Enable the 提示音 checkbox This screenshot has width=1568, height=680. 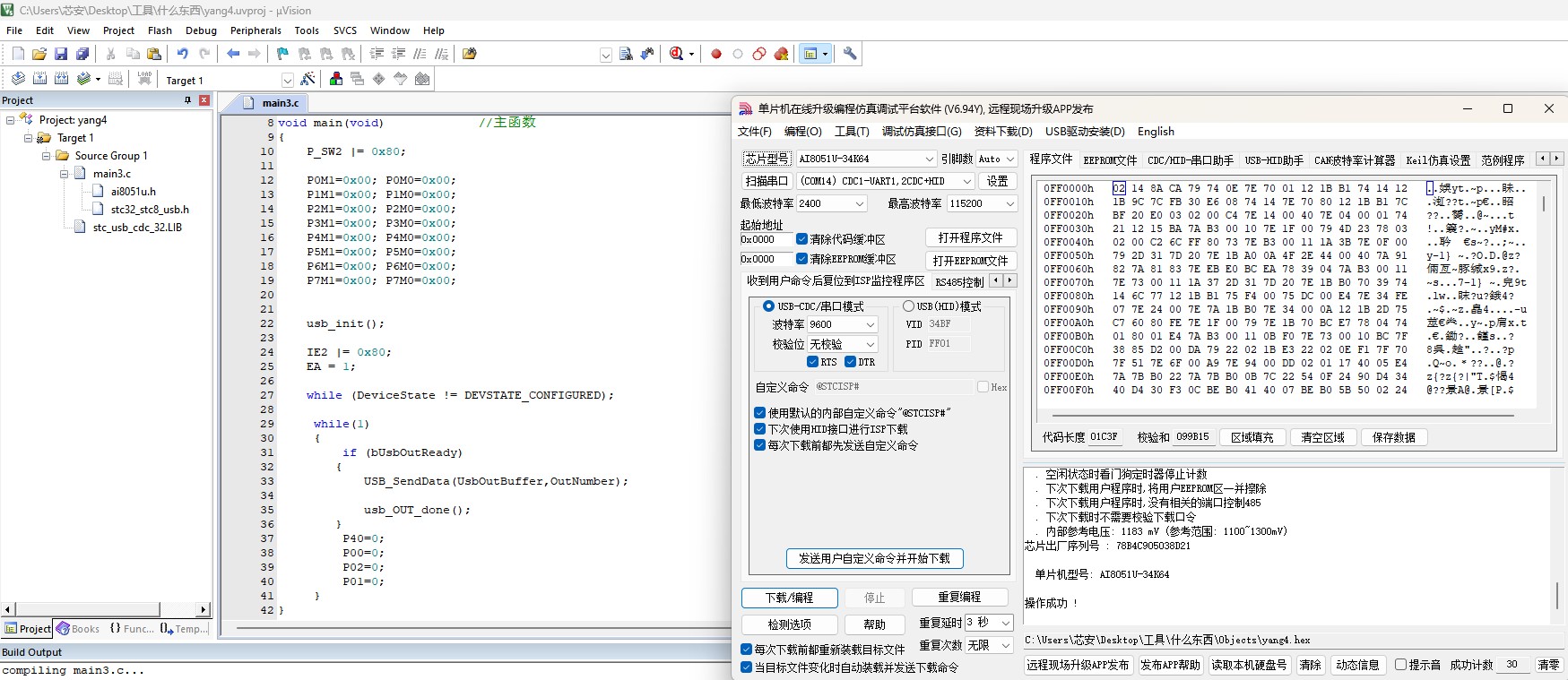pos(1400,665)
